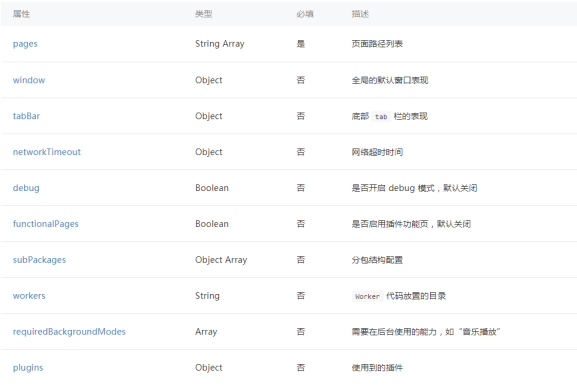Follow the subPackages property link

(x=39, y=260)
